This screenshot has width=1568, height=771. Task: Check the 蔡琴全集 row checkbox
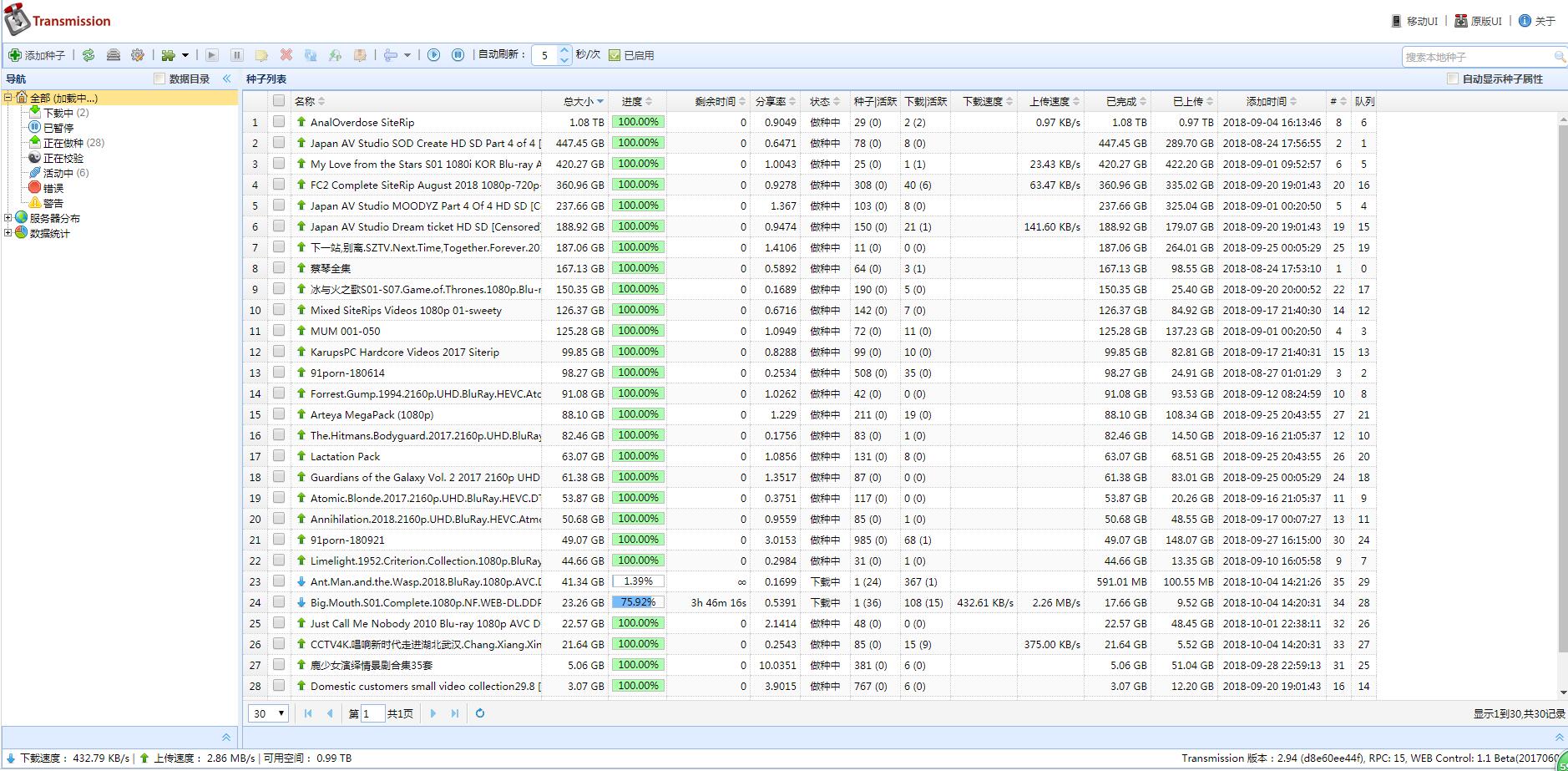pyautogui.click(x=279, y=268)
